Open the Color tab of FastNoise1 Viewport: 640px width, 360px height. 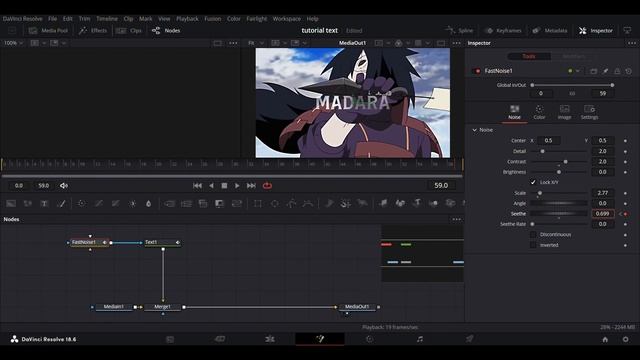coord(539,112)
